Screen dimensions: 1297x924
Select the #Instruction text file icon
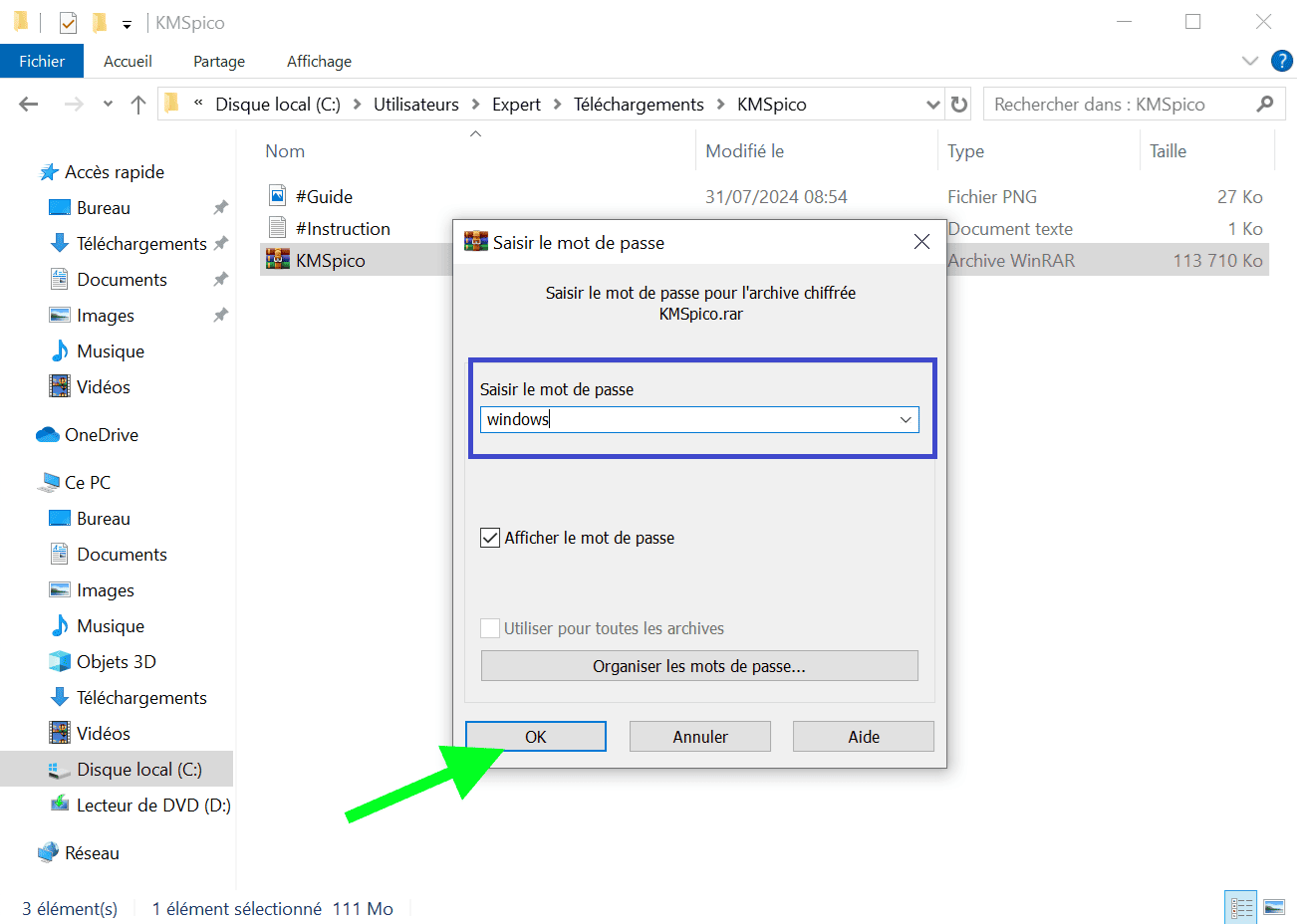[x=278, y=228]
